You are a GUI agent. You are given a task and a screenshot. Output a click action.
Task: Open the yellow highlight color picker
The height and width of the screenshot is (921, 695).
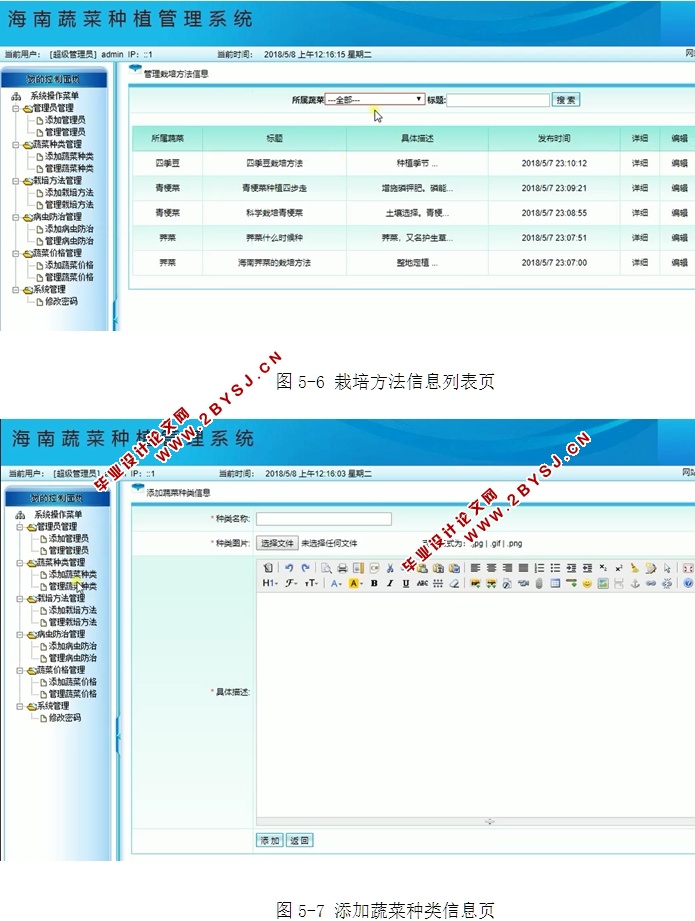(355, 583)
